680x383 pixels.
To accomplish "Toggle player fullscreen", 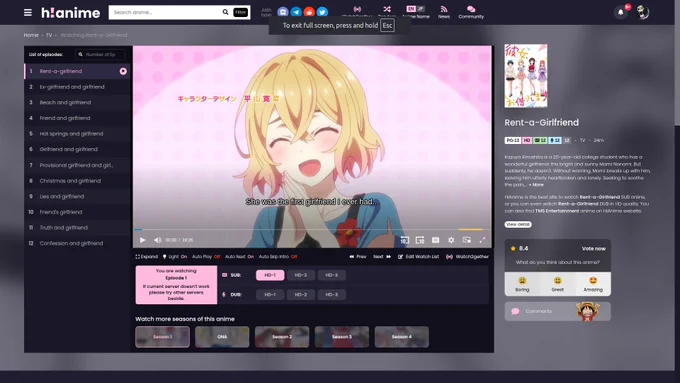I will tap(482, 240).
